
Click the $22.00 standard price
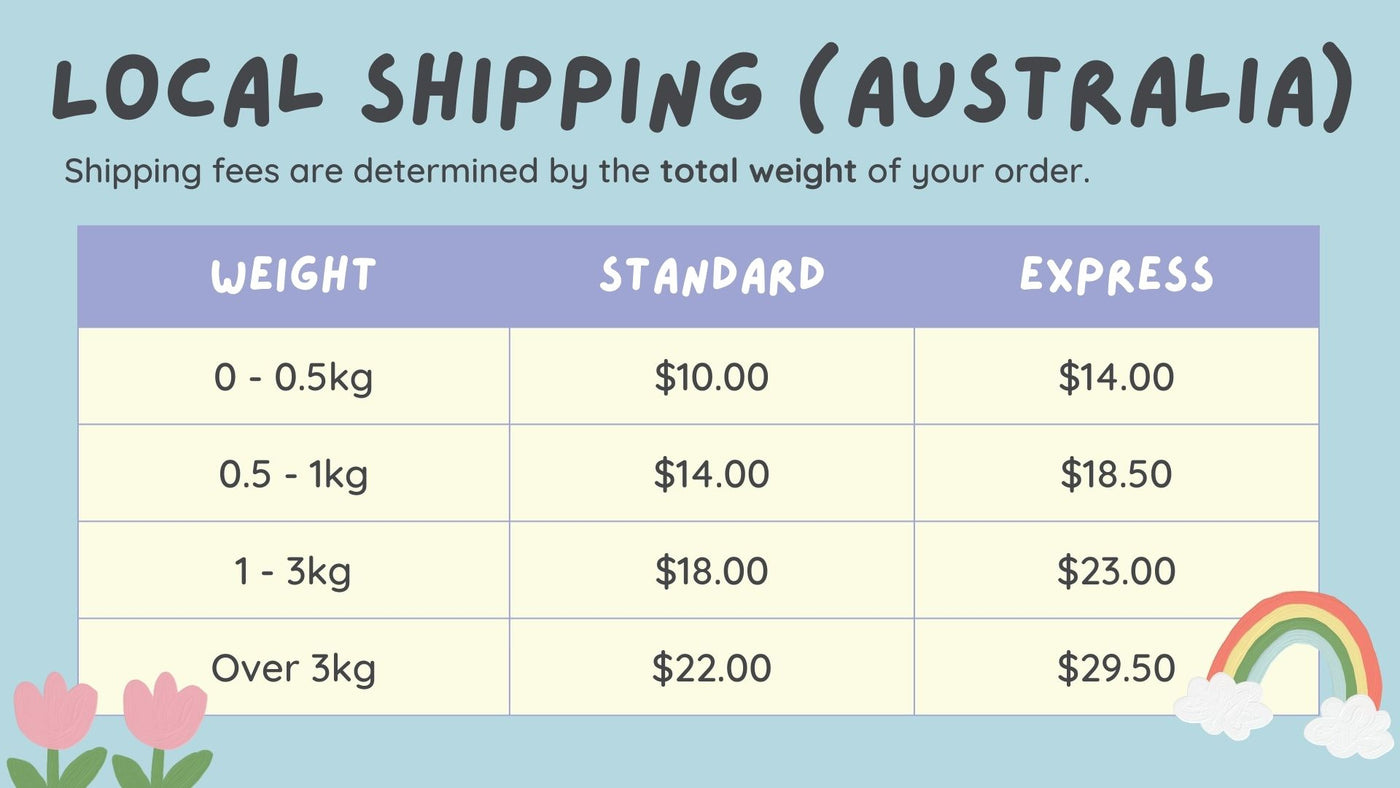point(712,667)
